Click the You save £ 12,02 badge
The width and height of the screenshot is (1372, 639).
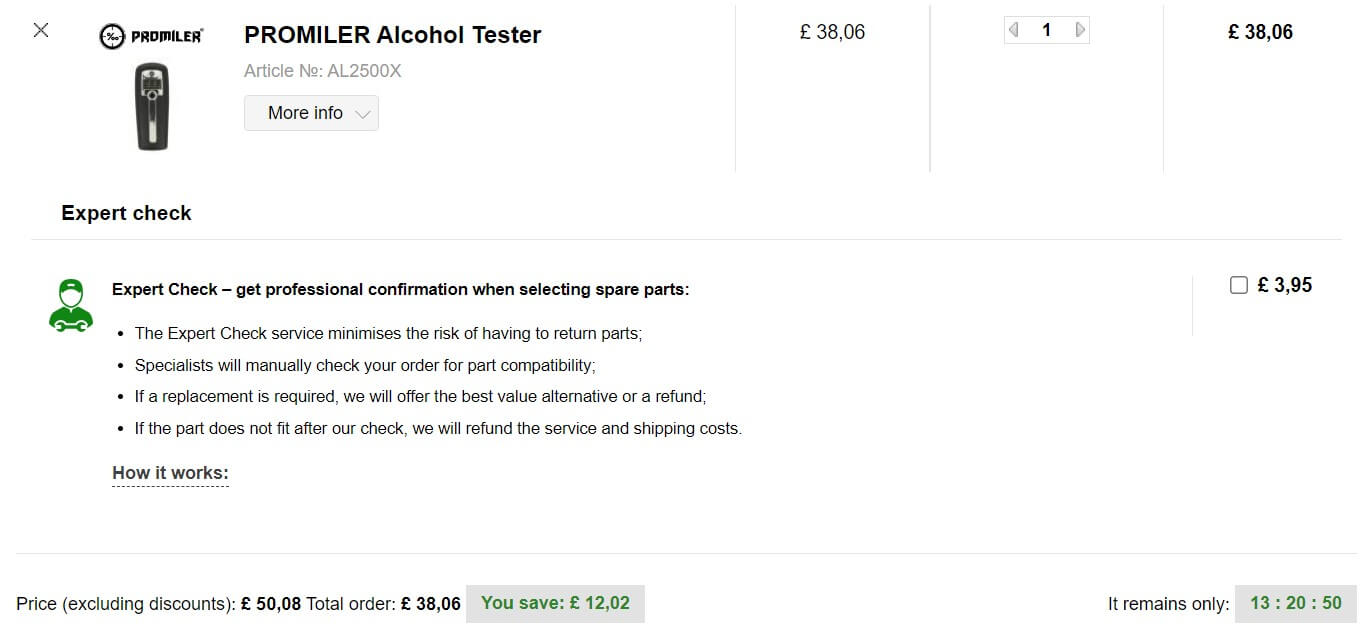pyautogui.click(x=555, y=603)
